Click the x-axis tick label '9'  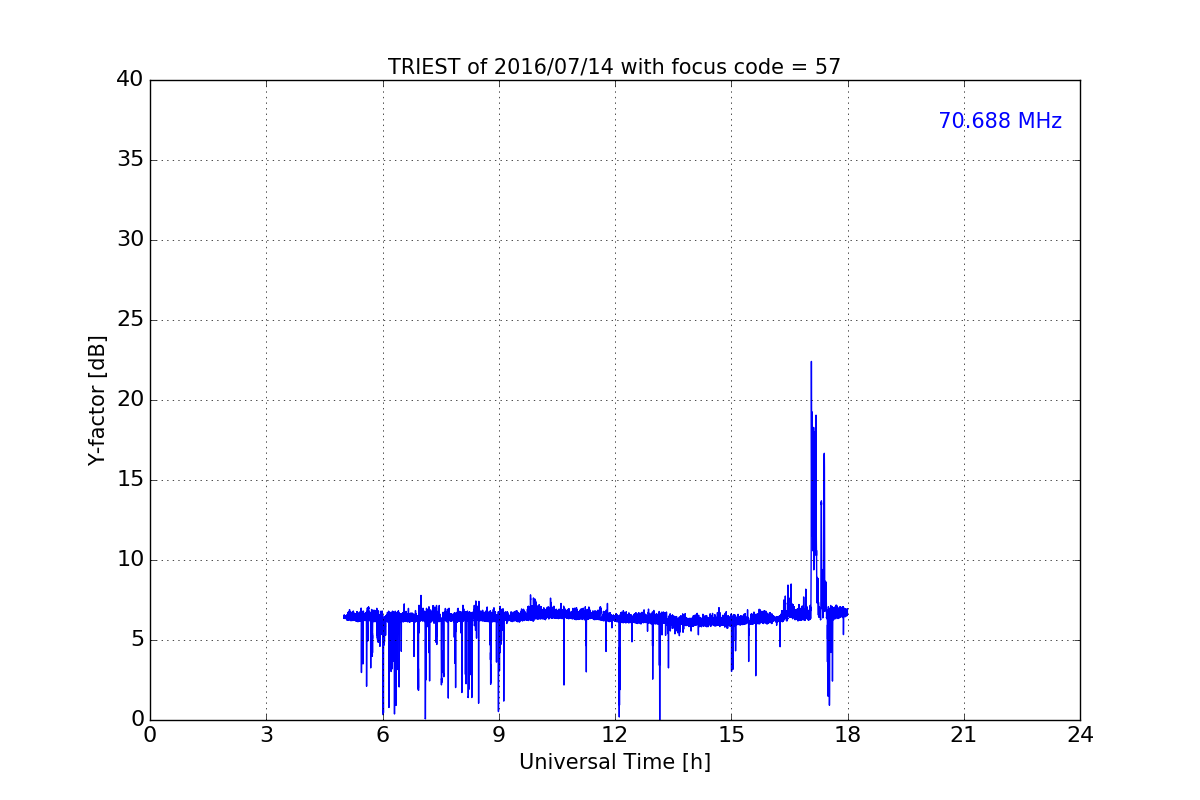click(x=499, y=735)
